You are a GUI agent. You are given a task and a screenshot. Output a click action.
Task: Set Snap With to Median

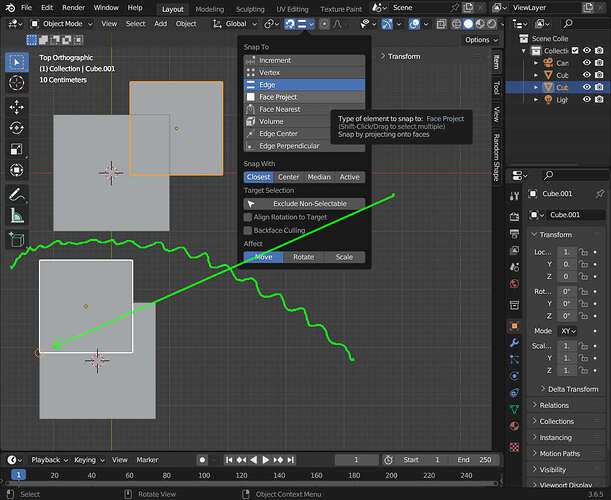click(x=319, y=177)
